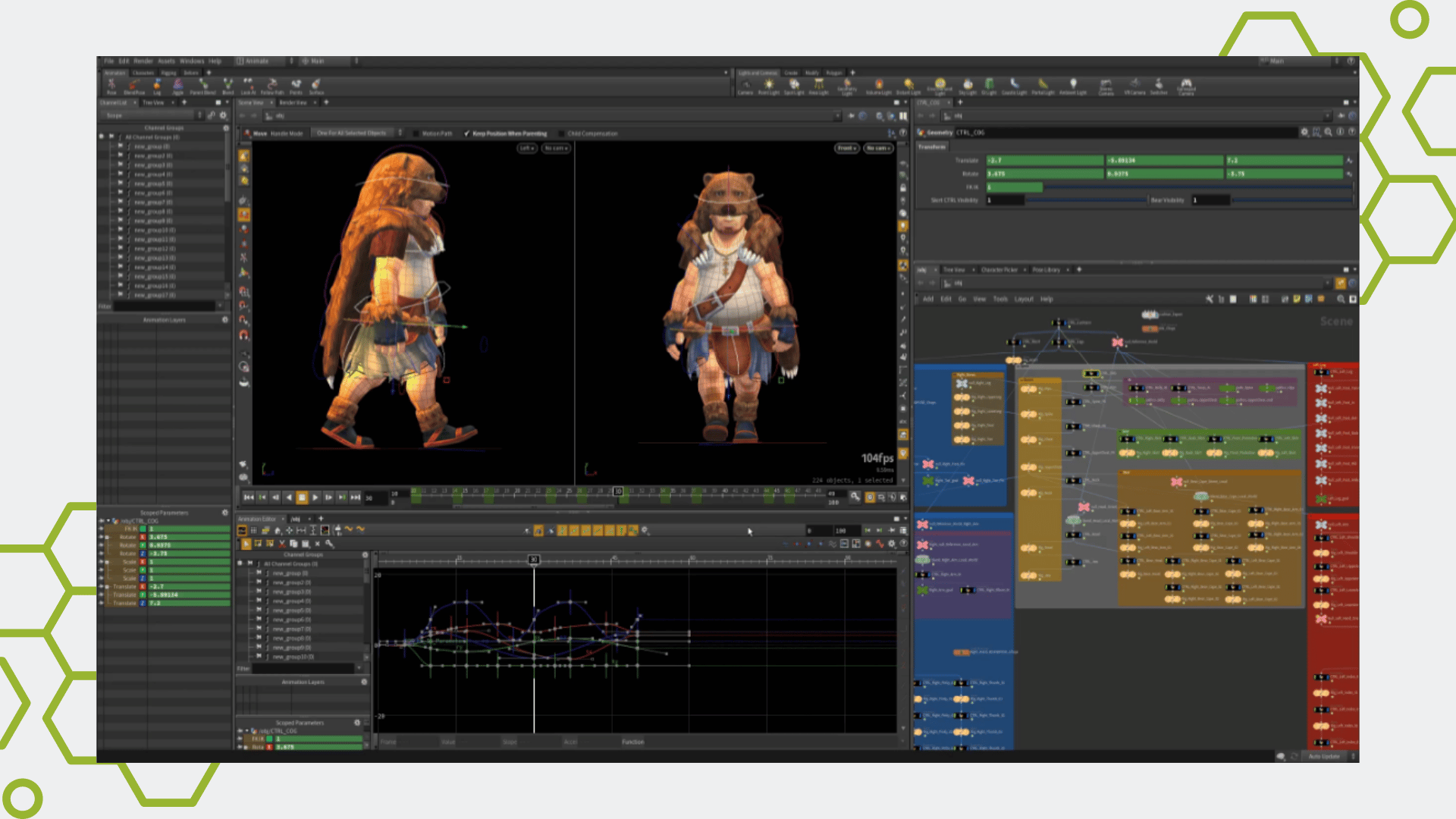Select the Pose shelf tool
Image resolution: width=1456 pixels, height=819 pixels.
(111, 86)
